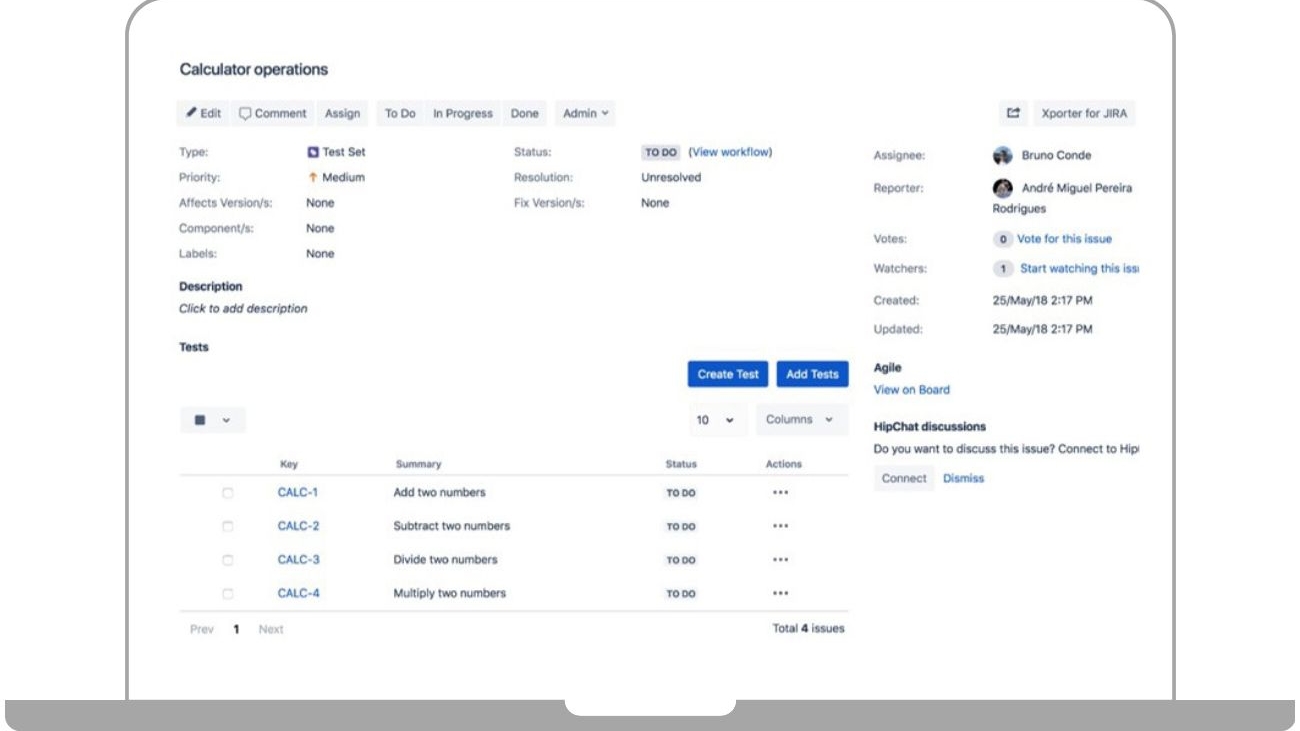Open the View workflow link
This screenshot has width=1300, height=731.
click(730, 153)
